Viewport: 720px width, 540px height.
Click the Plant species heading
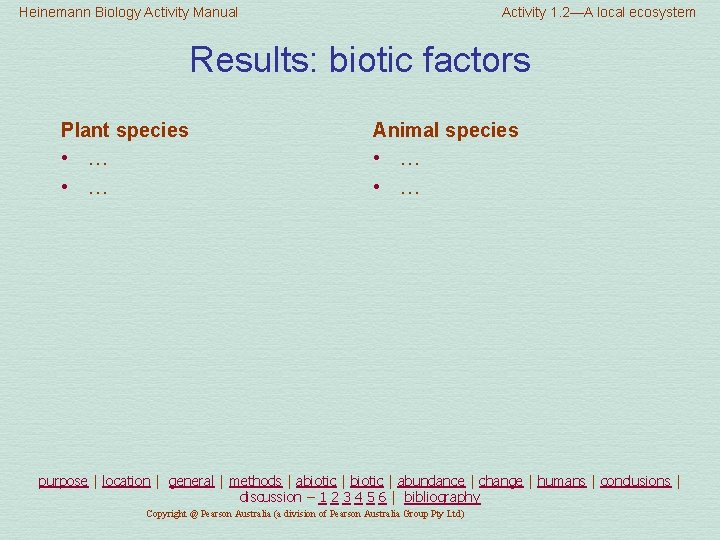point(124,130)
